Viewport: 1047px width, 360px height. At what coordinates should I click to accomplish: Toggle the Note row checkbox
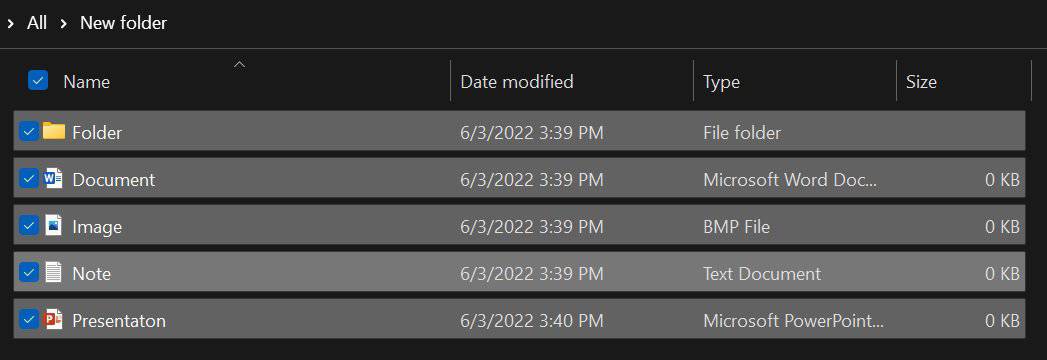click(28, 272)
